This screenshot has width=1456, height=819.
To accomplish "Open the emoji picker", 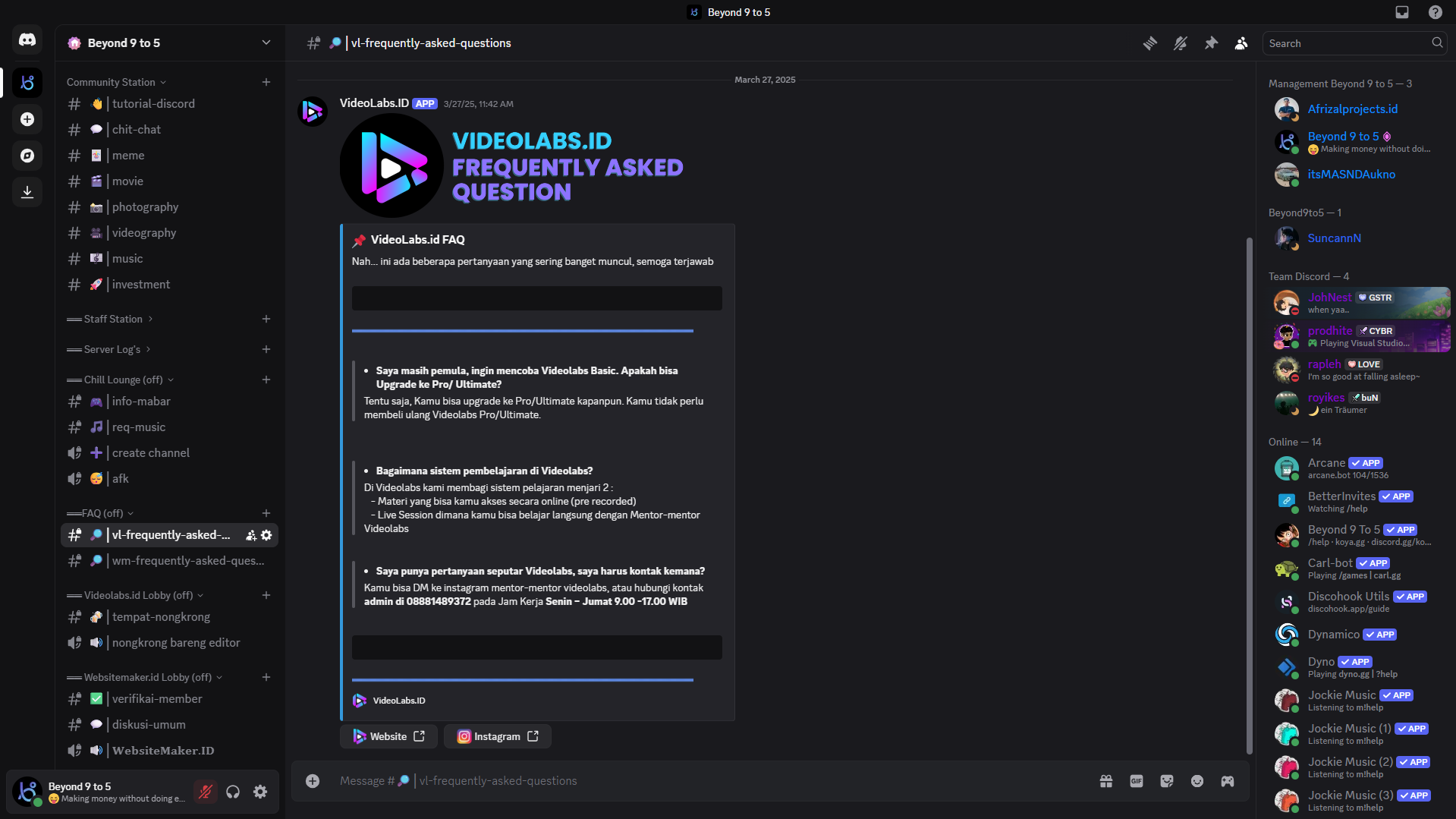I will click(x=1197, y=781).
